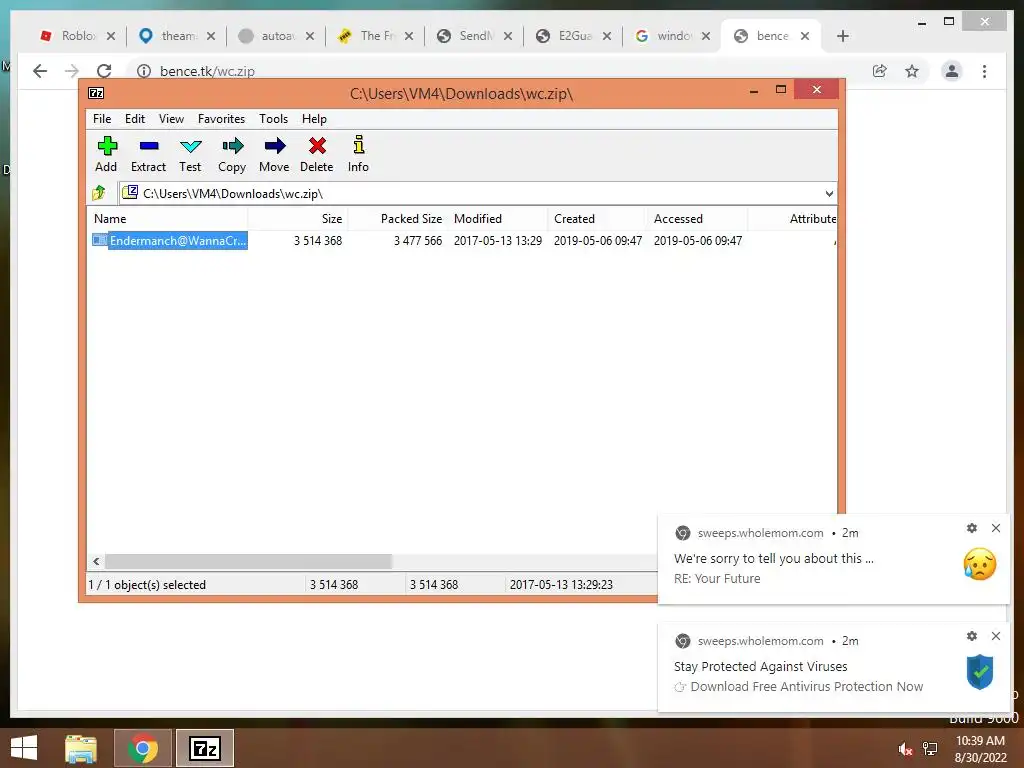Open the Info toolbar icon

358,154
